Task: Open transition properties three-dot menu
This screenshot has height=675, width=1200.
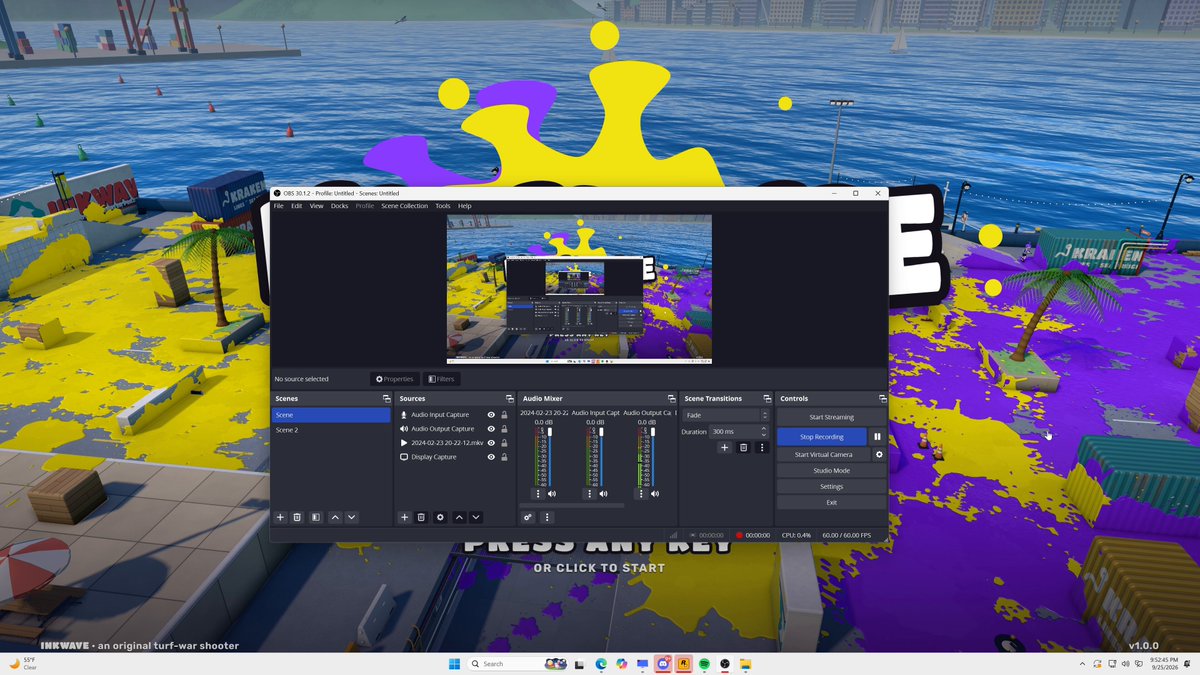Action: [x=762, y=447]
